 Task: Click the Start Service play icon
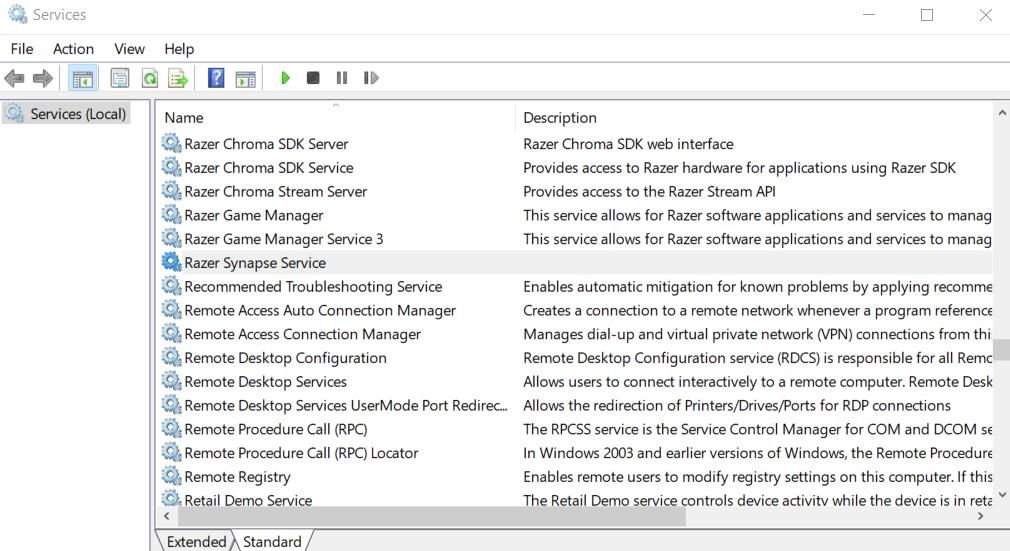click(285, 78)
